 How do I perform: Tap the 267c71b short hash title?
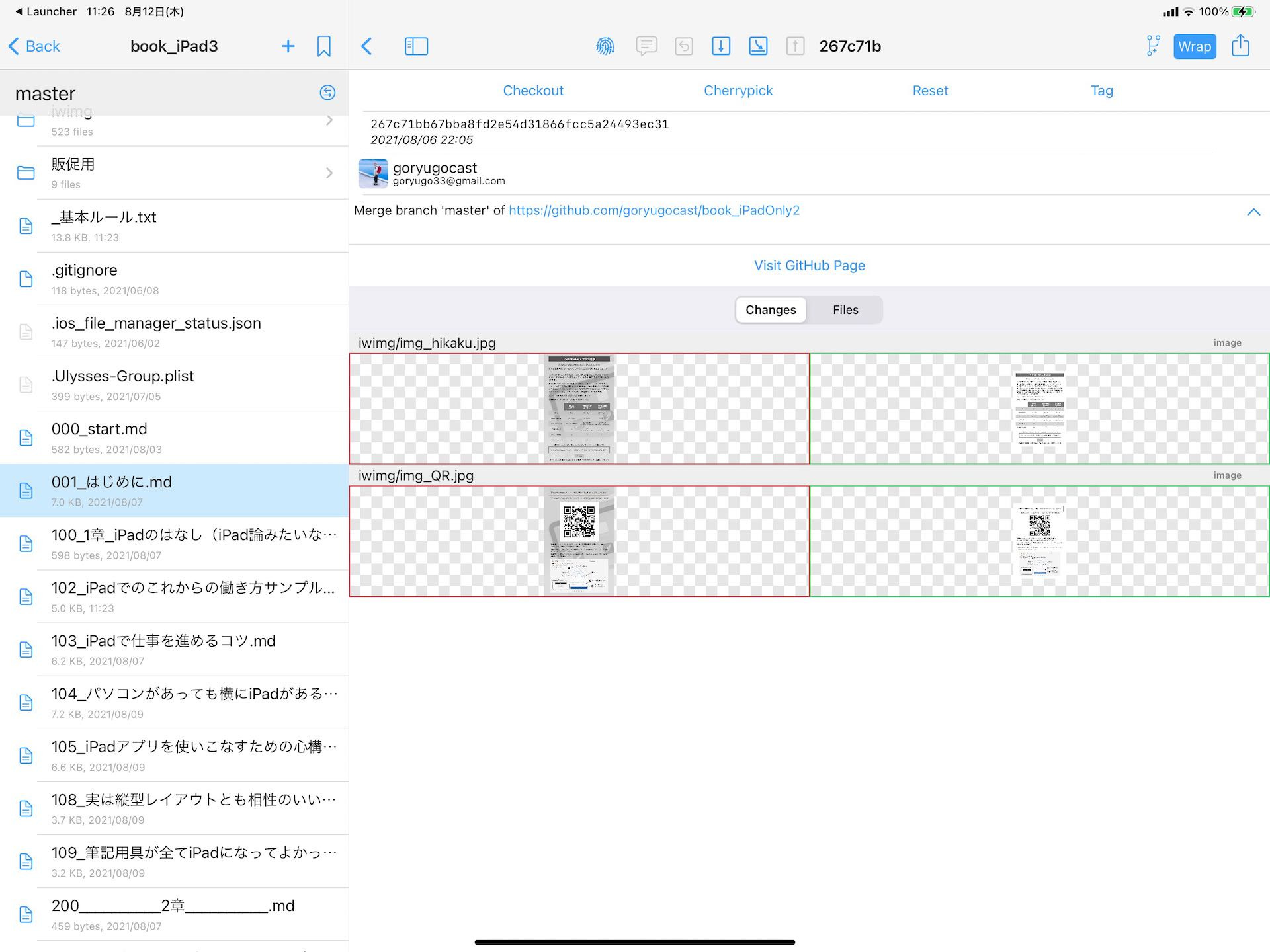tap(850, 46)
